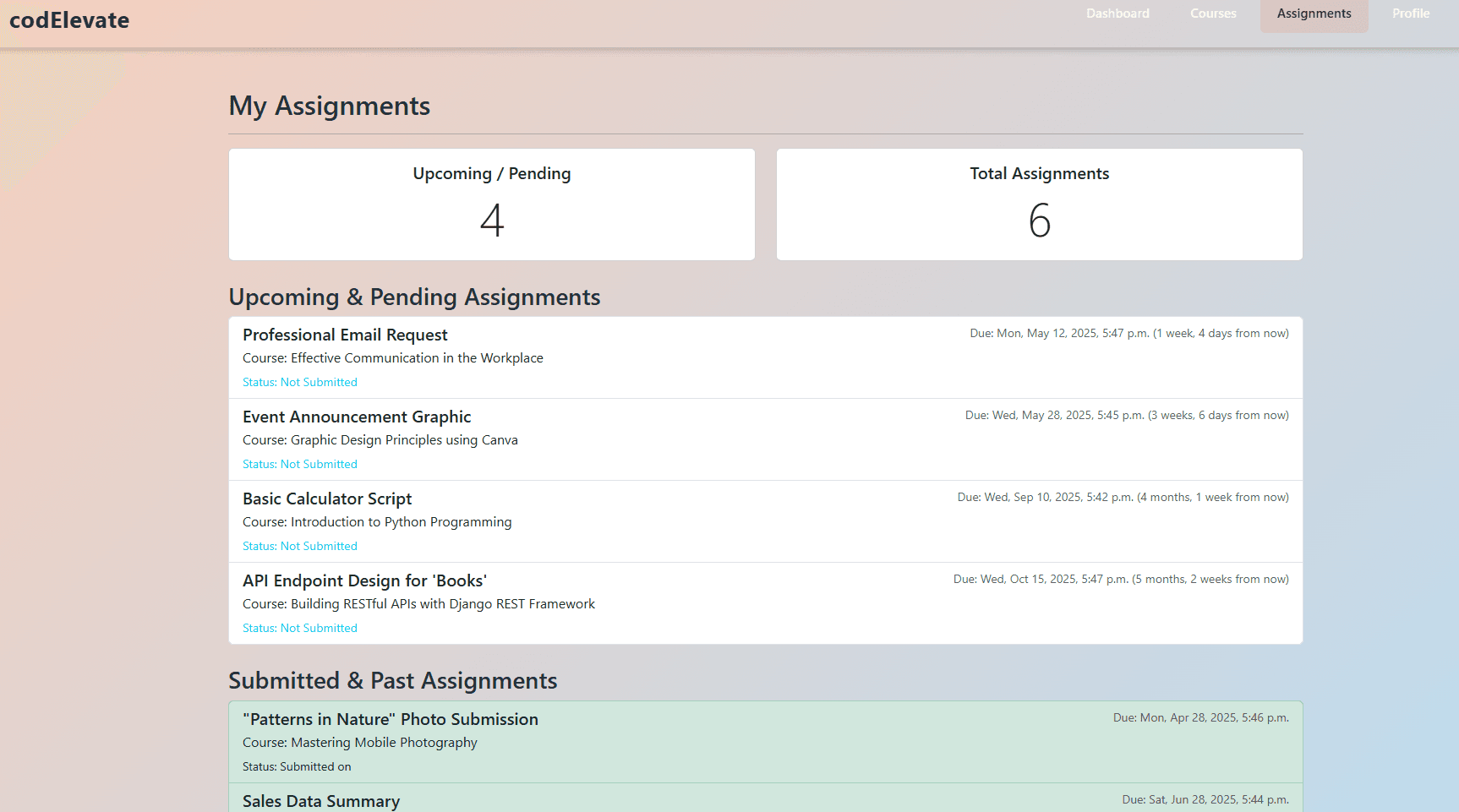Click 'Status: Submitted on' text
This screenshot has height=812, width=1459.
pos(297,767)
